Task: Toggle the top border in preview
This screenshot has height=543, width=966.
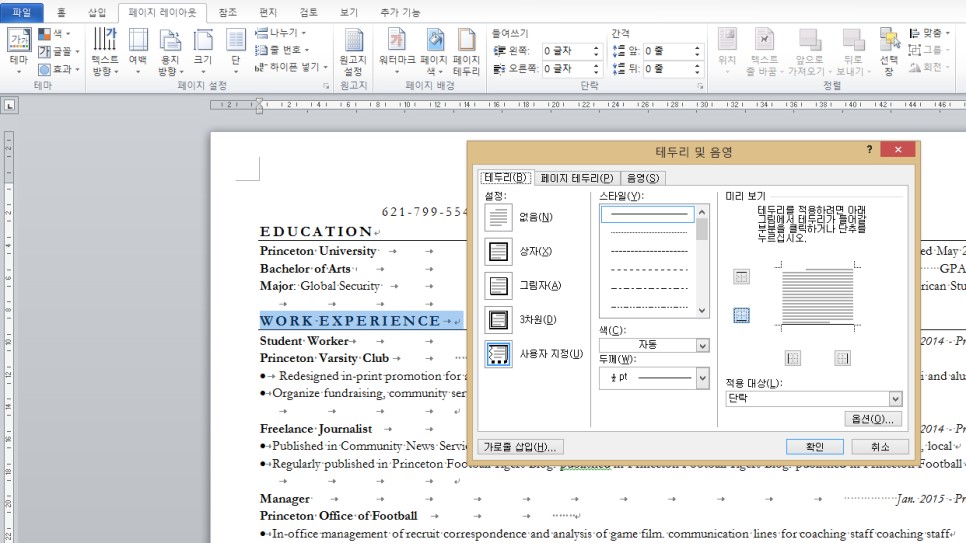Action: click(x=741, y=276)
